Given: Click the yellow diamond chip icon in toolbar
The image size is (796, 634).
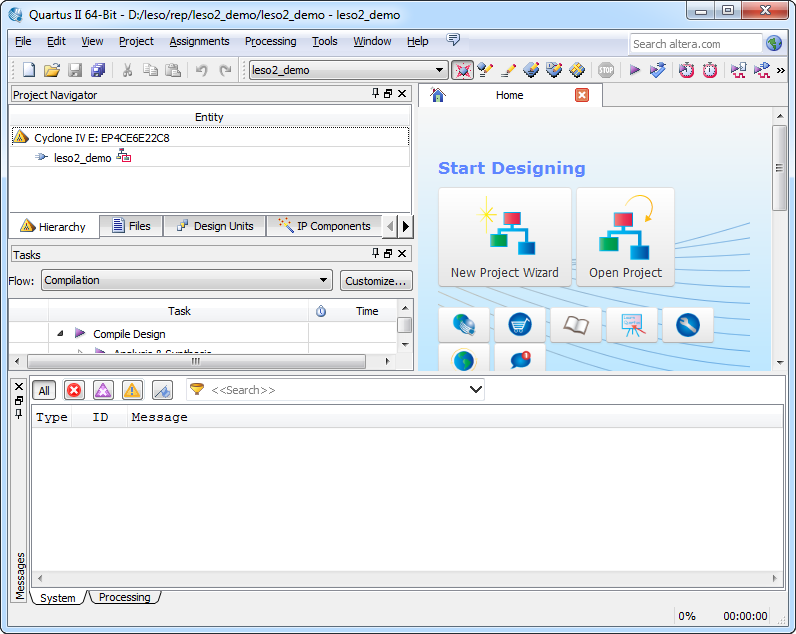Looking at the screenshot, I should pyautogui.click(x=577, y=70).
